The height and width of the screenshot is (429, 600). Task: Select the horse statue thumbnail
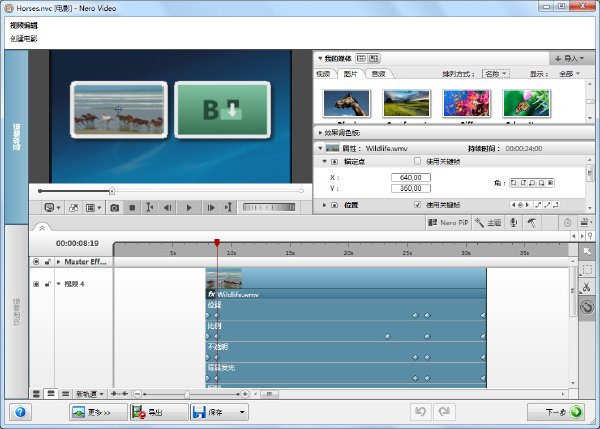pos(347,103)
